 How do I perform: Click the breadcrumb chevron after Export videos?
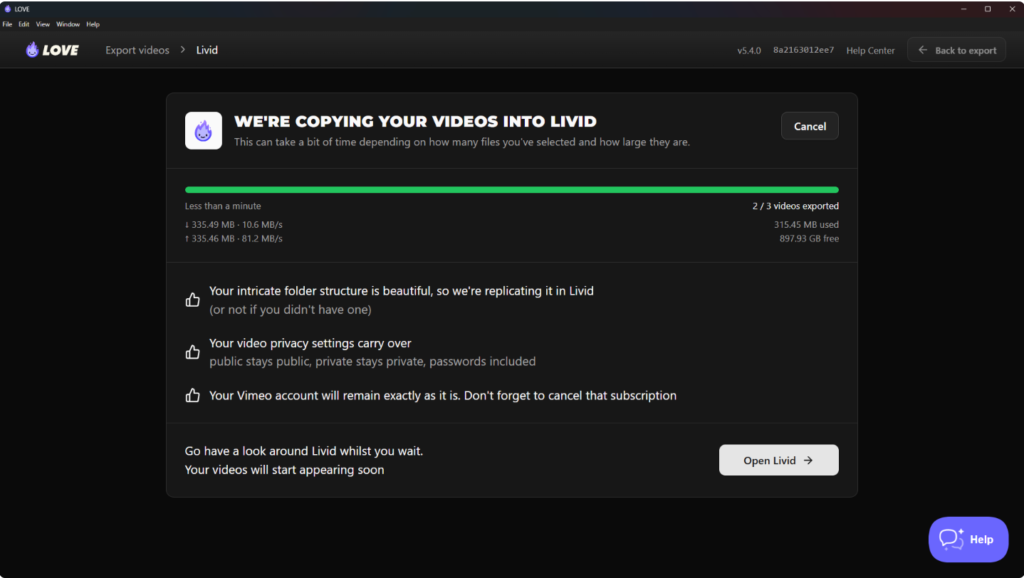(183, 50)
